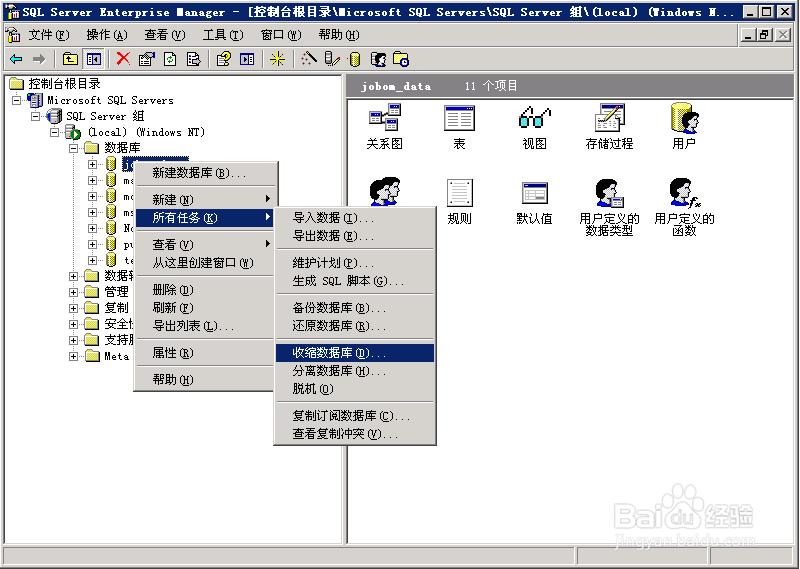Expand the database starting with 'pu'
This screenshot has height=569, width=800.
pyautogui.click(x=92, y=244)
